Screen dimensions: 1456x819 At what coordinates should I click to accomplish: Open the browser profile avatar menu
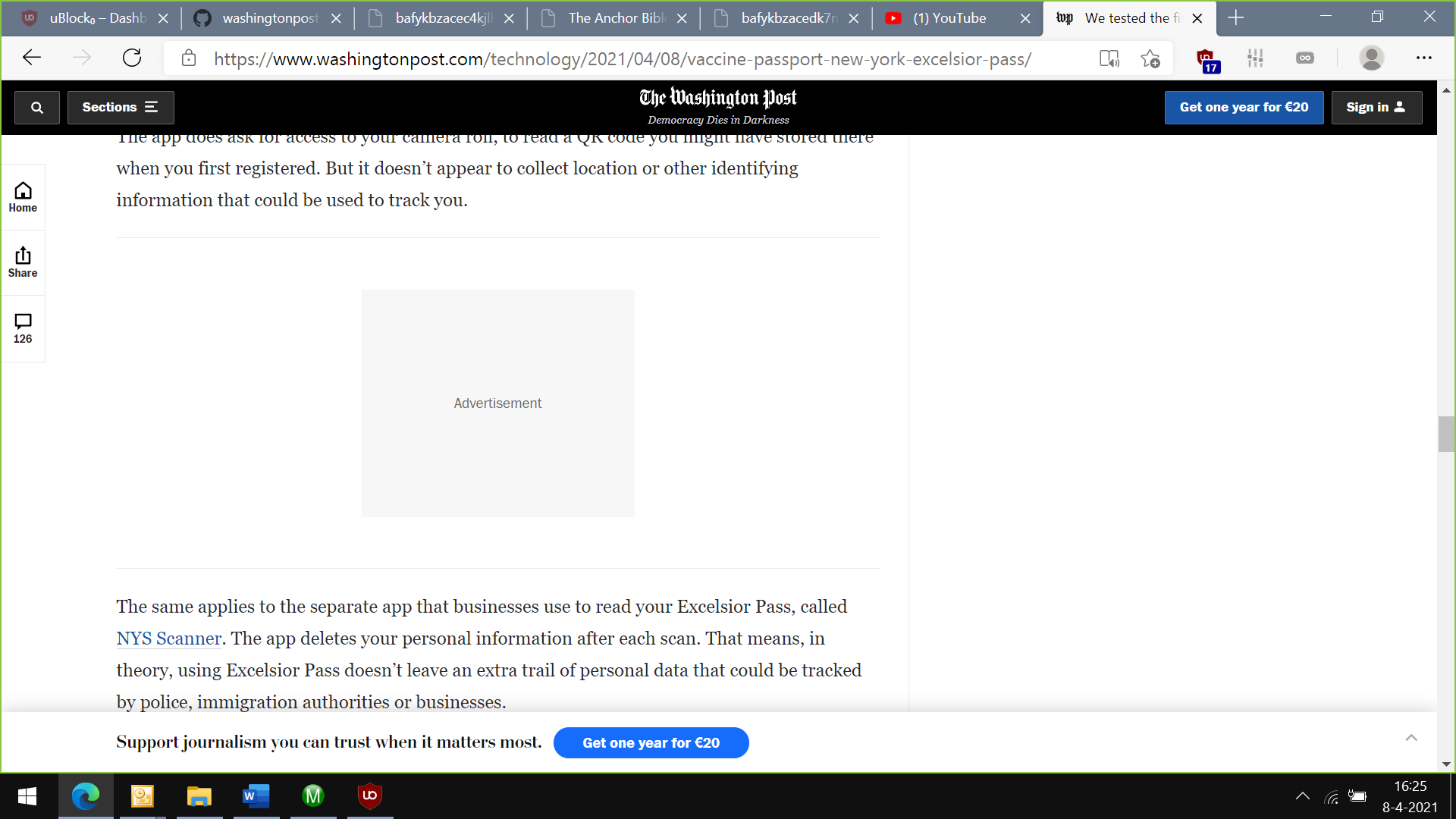(1372, 58)
